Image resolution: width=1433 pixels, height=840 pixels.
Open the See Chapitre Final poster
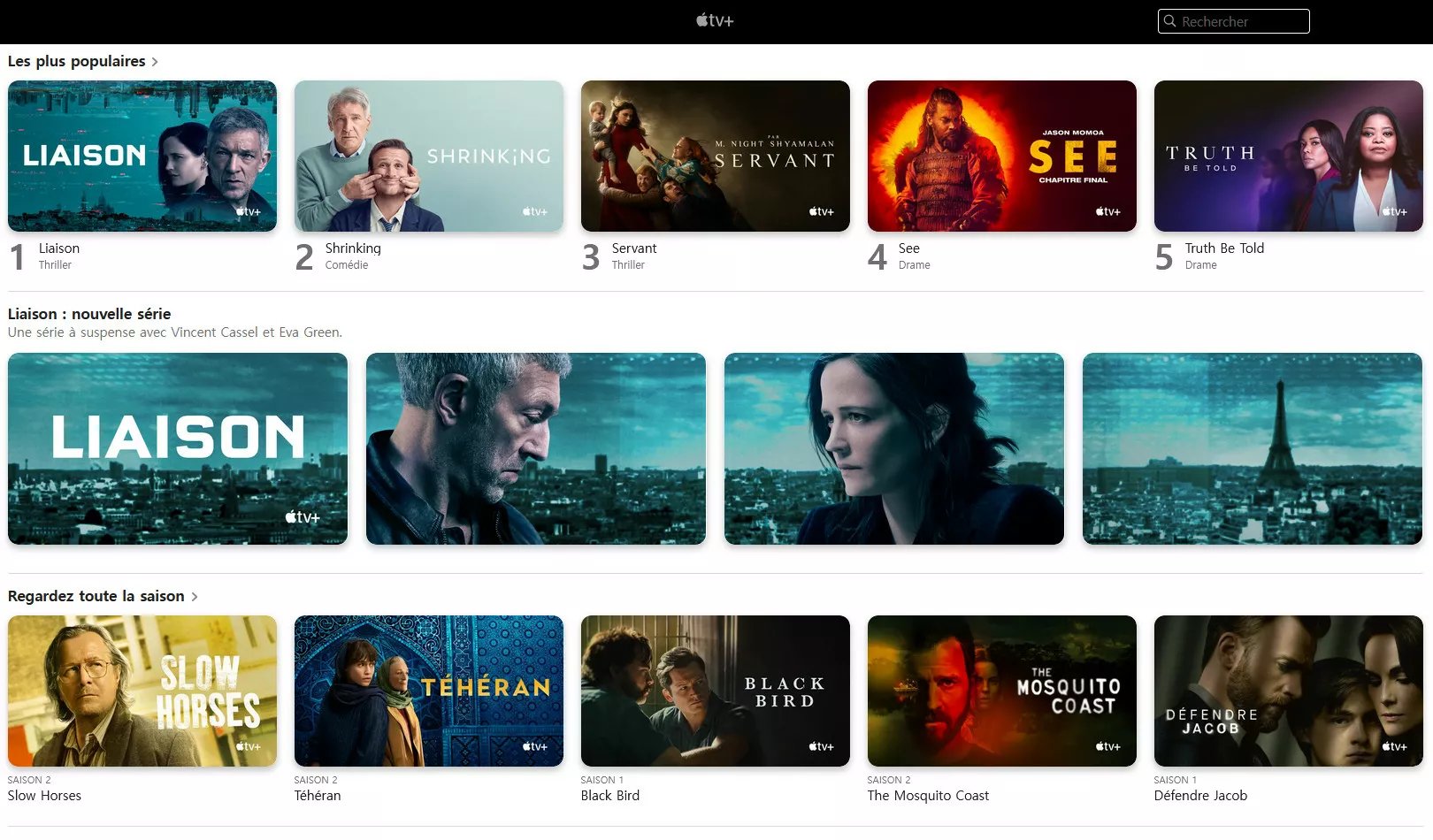click(x=1002, y=157)
